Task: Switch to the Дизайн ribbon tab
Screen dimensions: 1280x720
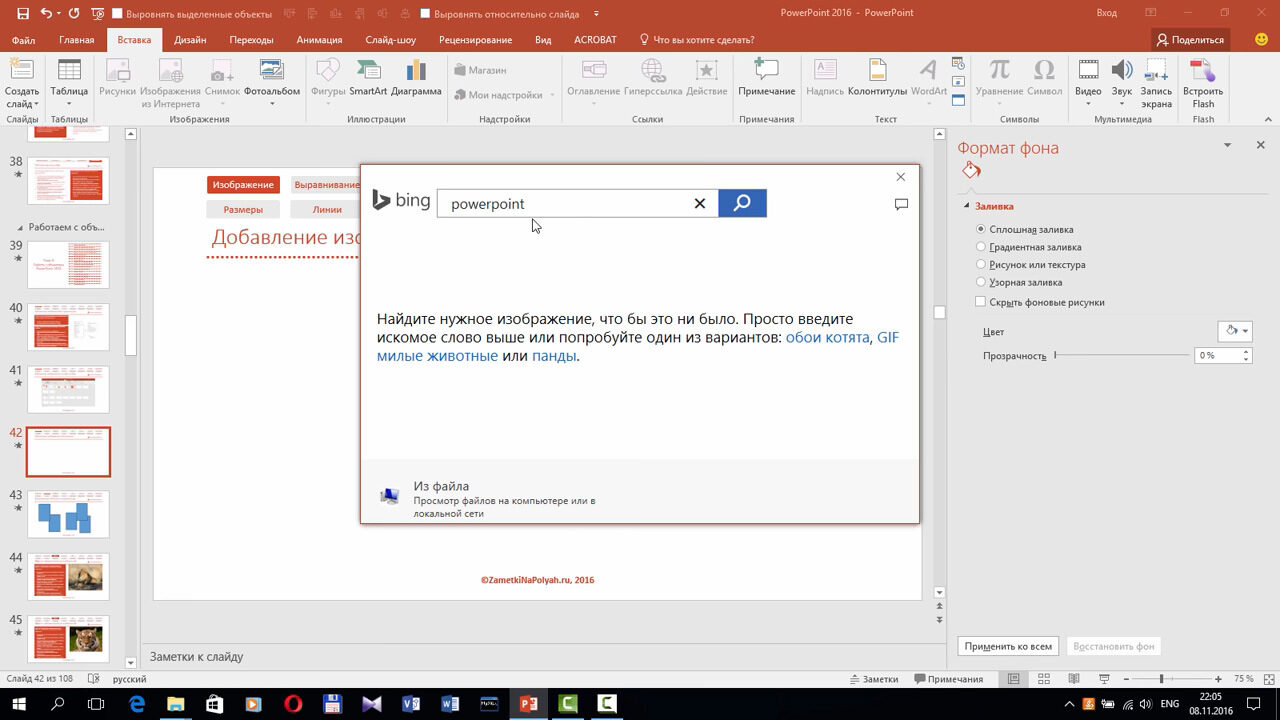Action: 190,40
